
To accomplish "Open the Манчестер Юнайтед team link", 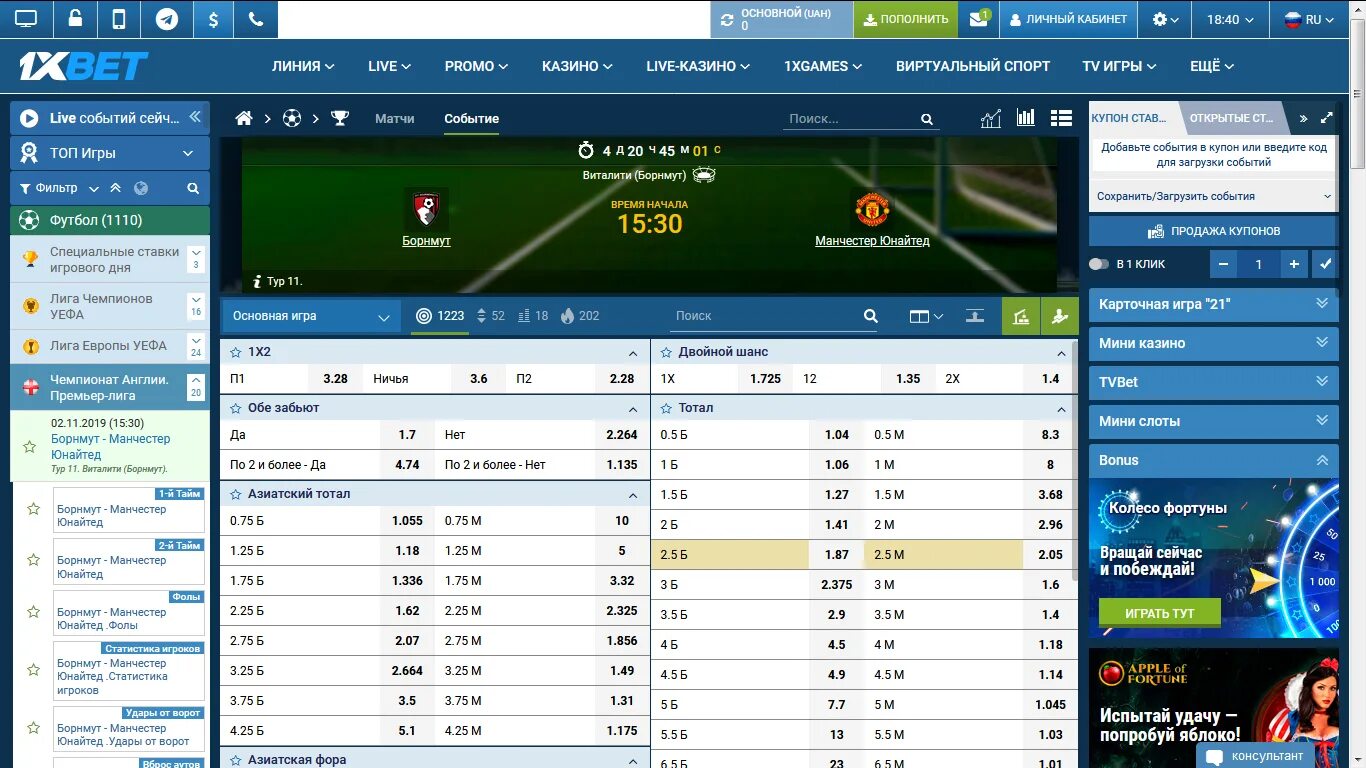I will coord(872,241).
